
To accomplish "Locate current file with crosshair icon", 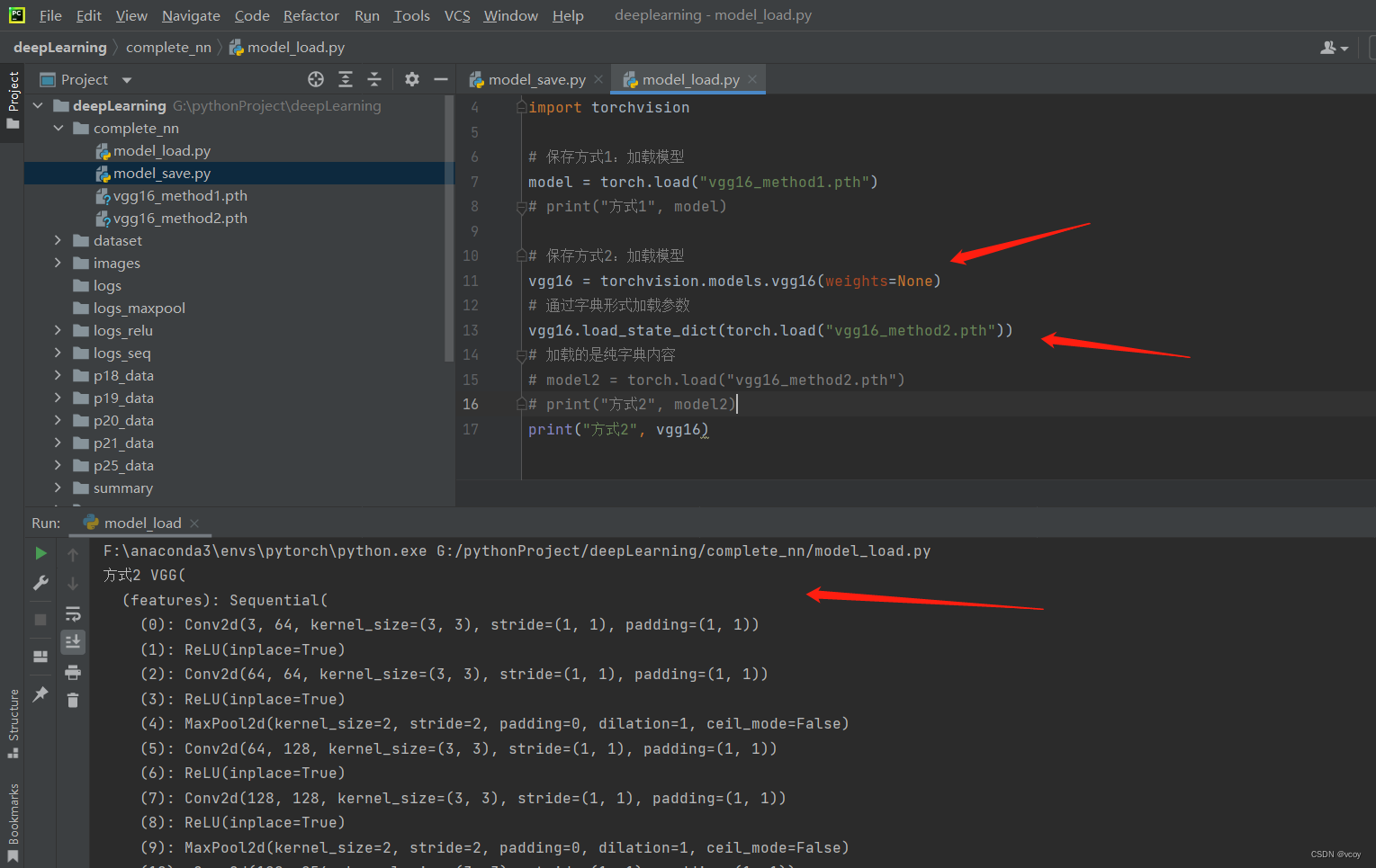I will 316,79.
